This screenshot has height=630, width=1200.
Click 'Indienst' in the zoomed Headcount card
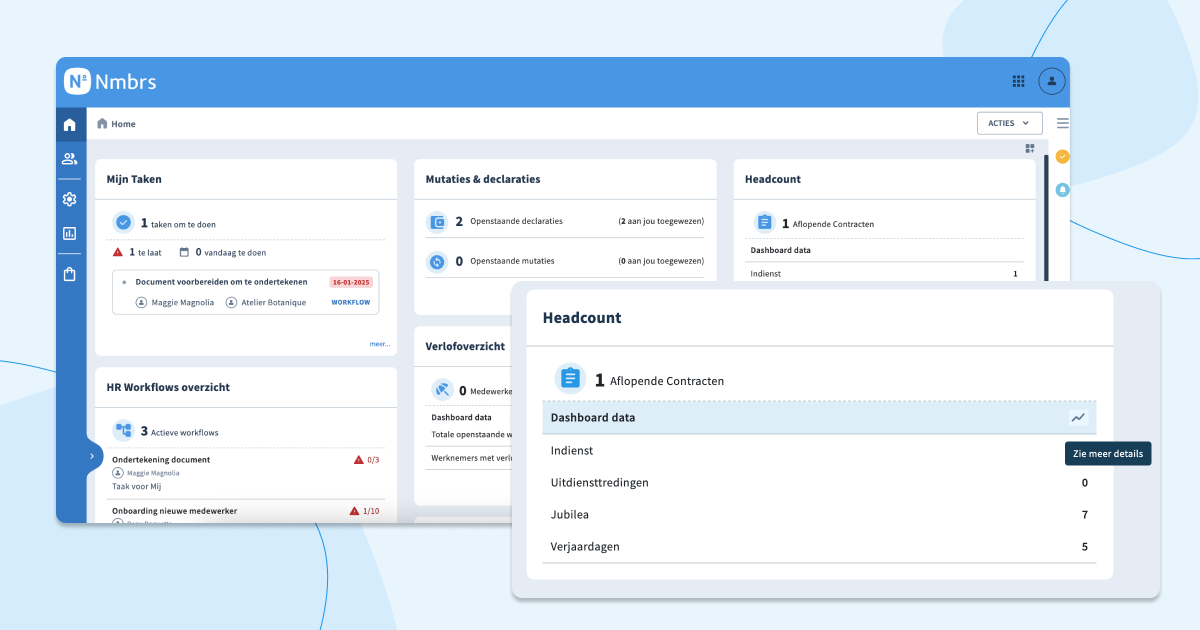coord(574,451)
